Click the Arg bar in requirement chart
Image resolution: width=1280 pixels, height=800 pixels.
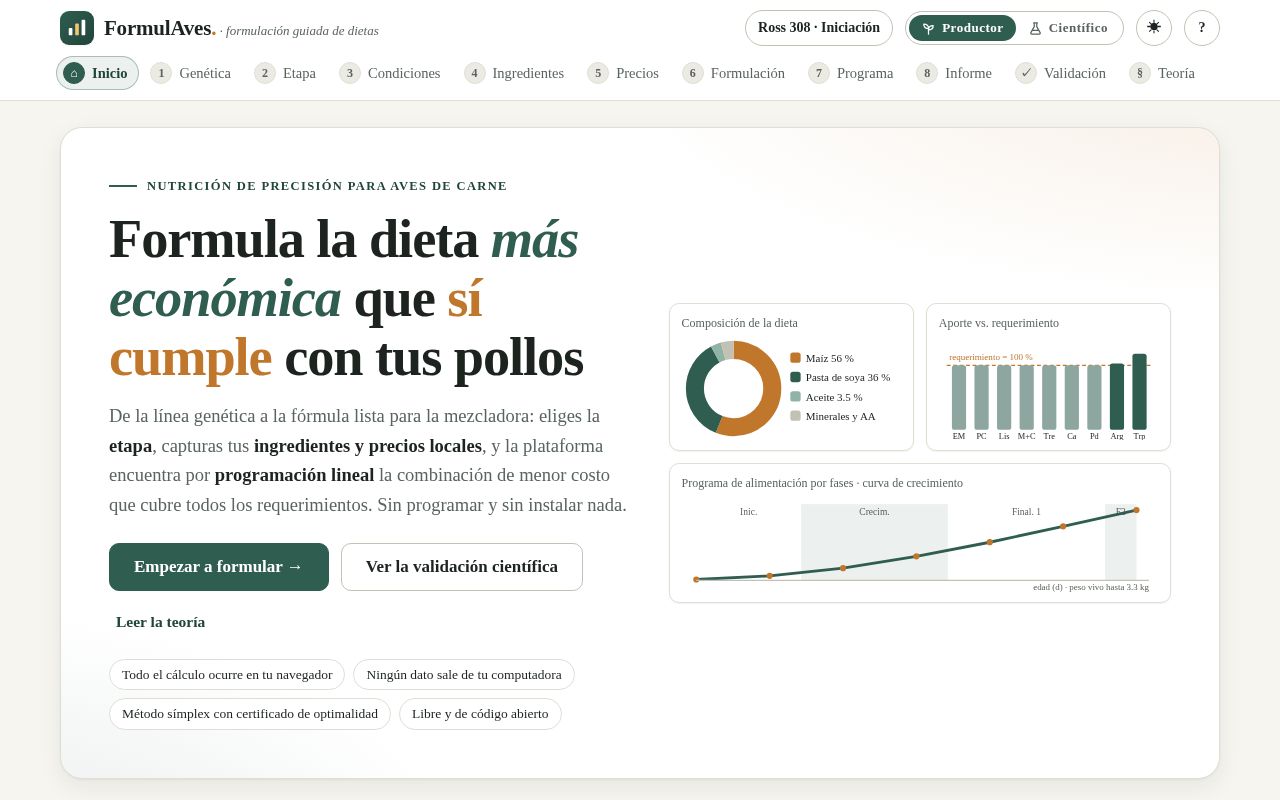1117,397
